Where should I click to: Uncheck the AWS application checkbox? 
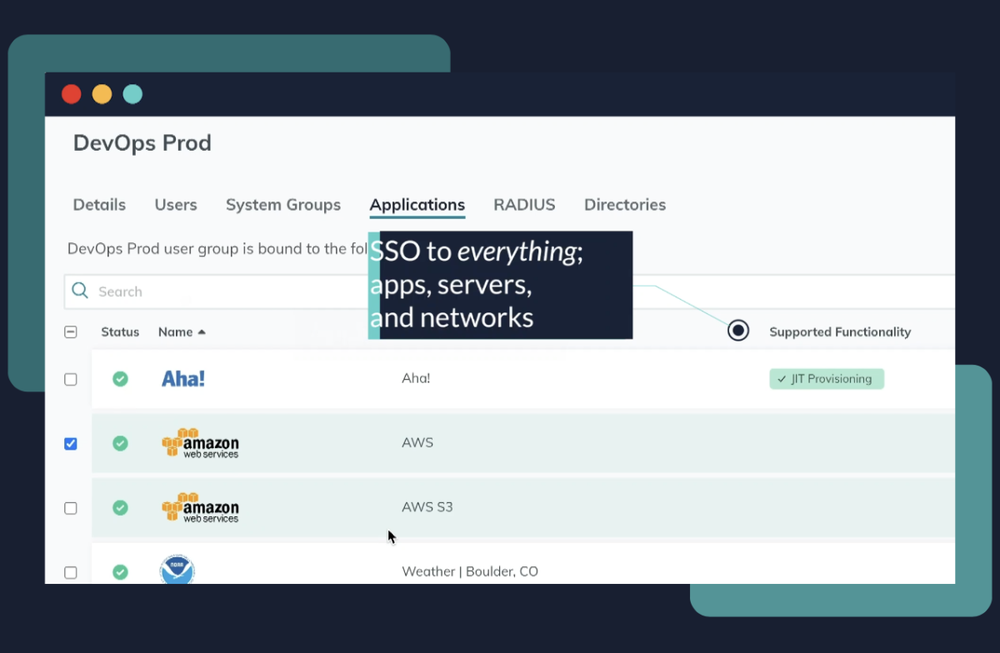tap(71, 444)
